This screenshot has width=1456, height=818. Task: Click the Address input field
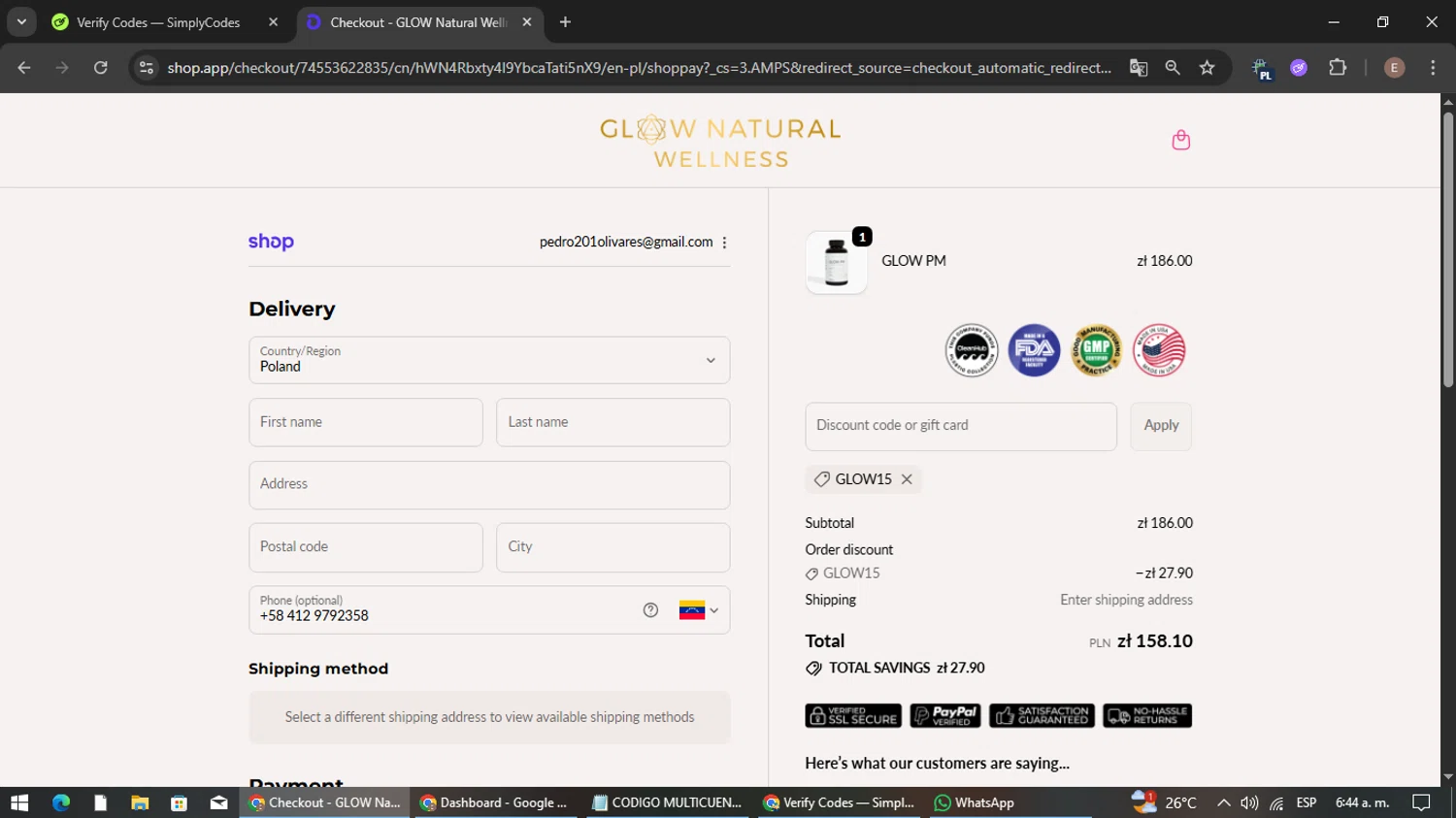click(x=489, y=485)
